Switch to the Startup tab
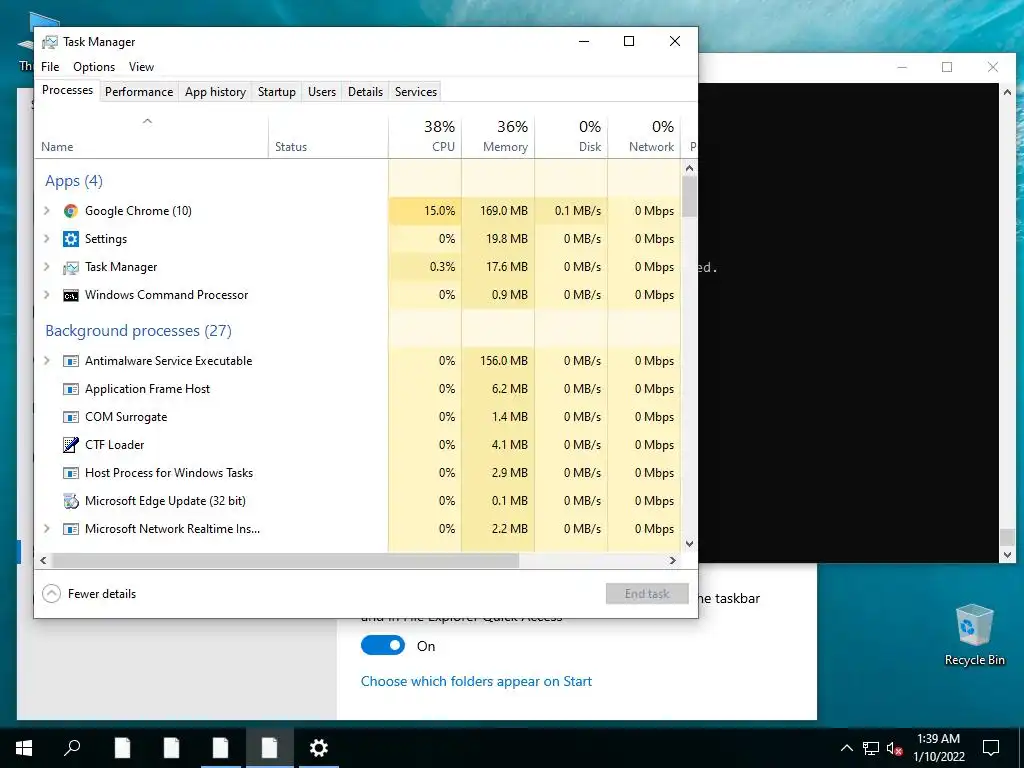 [x=277, y=92]
